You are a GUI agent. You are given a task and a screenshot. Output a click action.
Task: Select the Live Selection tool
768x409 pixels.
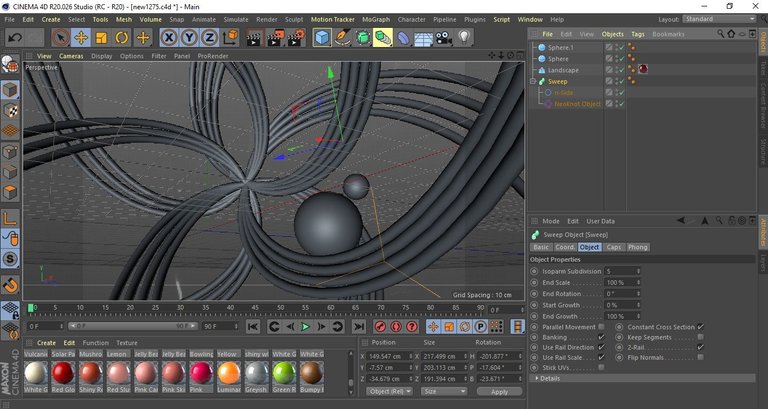(61, 38)
